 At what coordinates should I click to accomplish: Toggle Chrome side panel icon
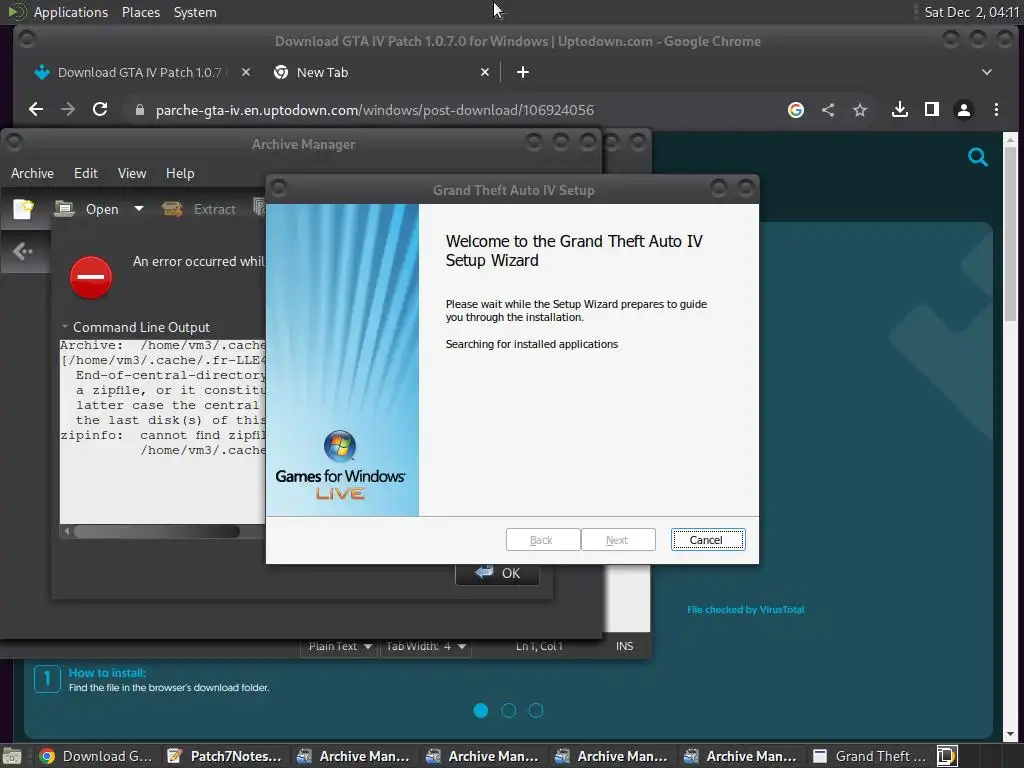point(932,109)
